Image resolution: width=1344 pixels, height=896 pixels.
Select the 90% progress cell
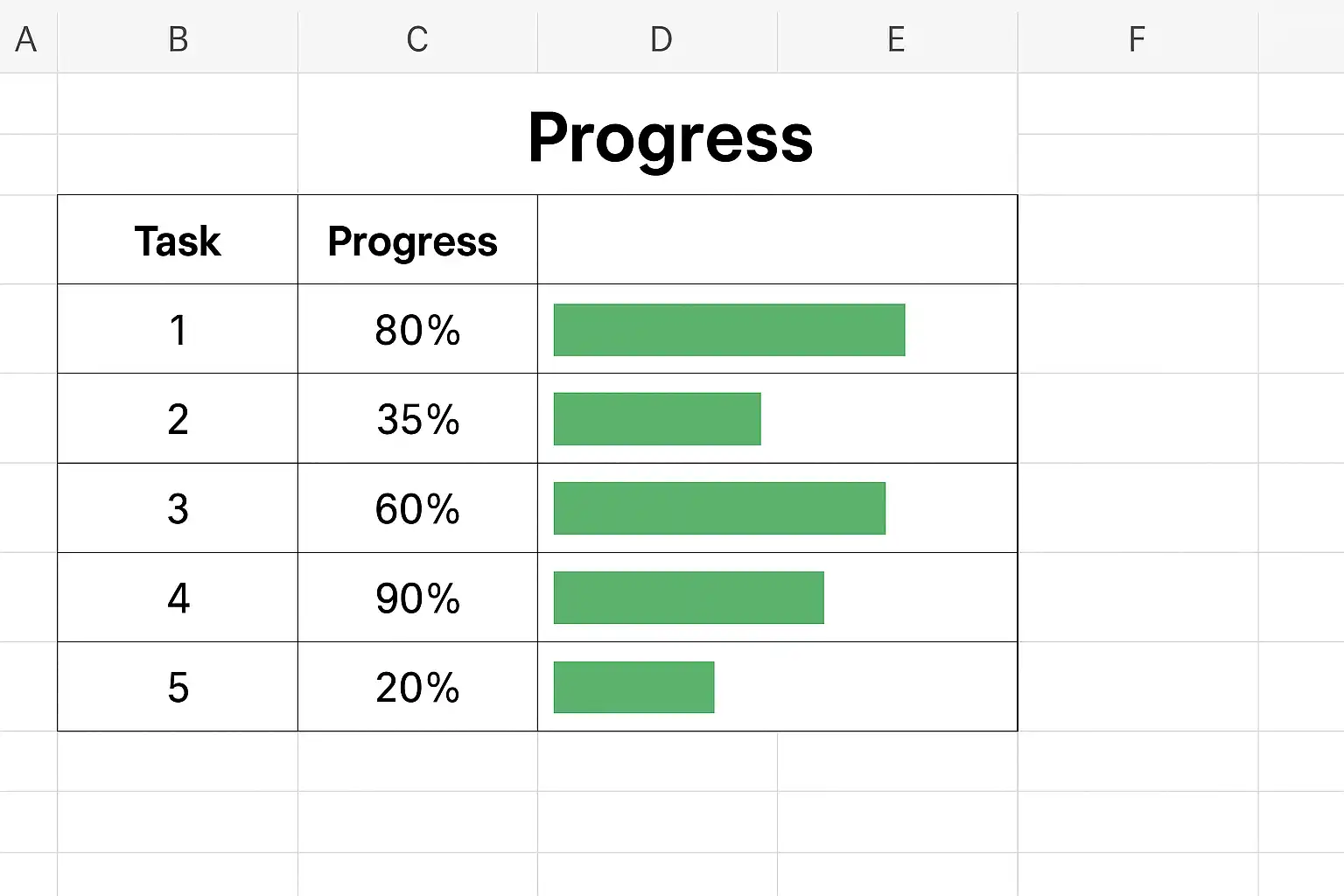[417, 598]
